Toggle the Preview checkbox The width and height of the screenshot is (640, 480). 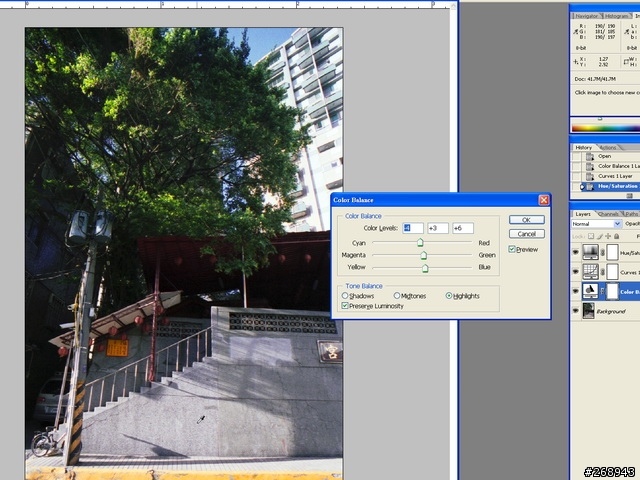click(x=512, y=249)
